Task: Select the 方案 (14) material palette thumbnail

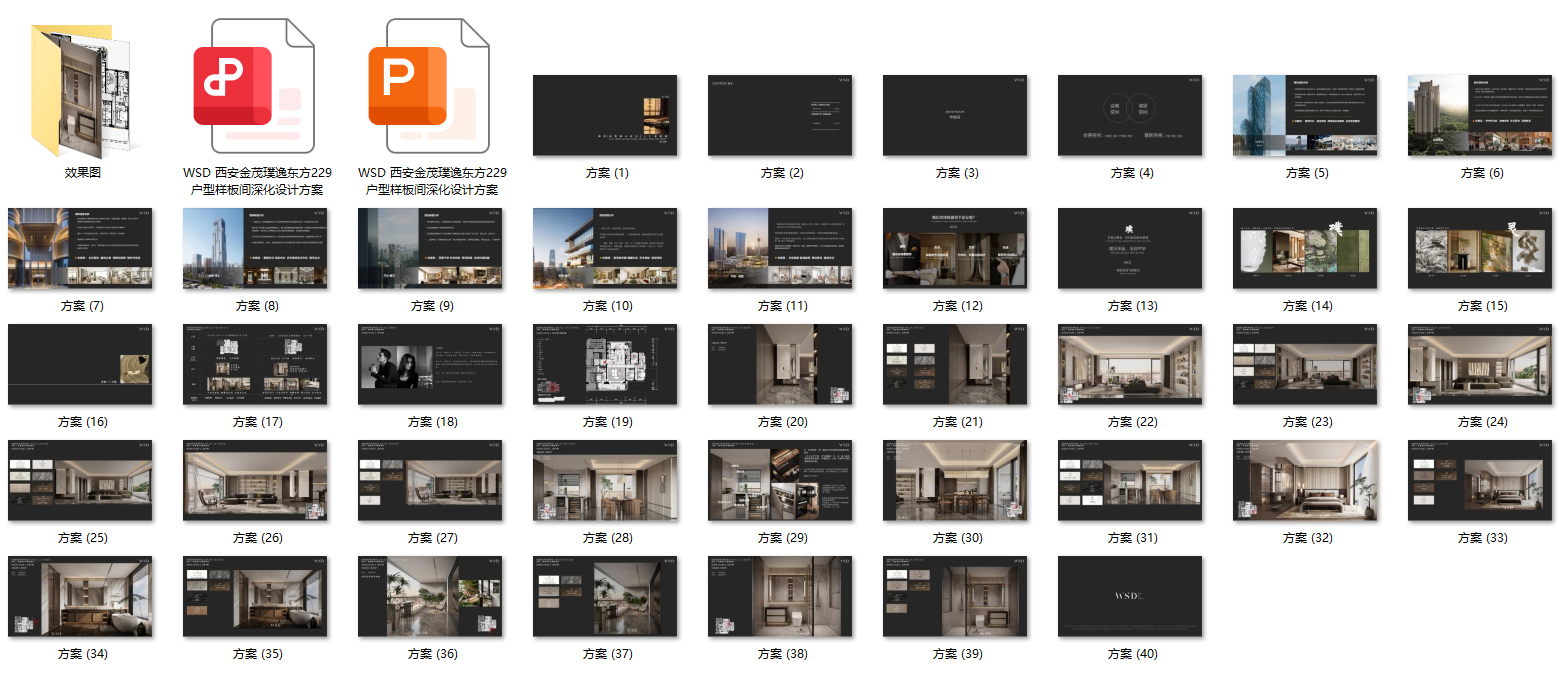Action: (1304, 248)
